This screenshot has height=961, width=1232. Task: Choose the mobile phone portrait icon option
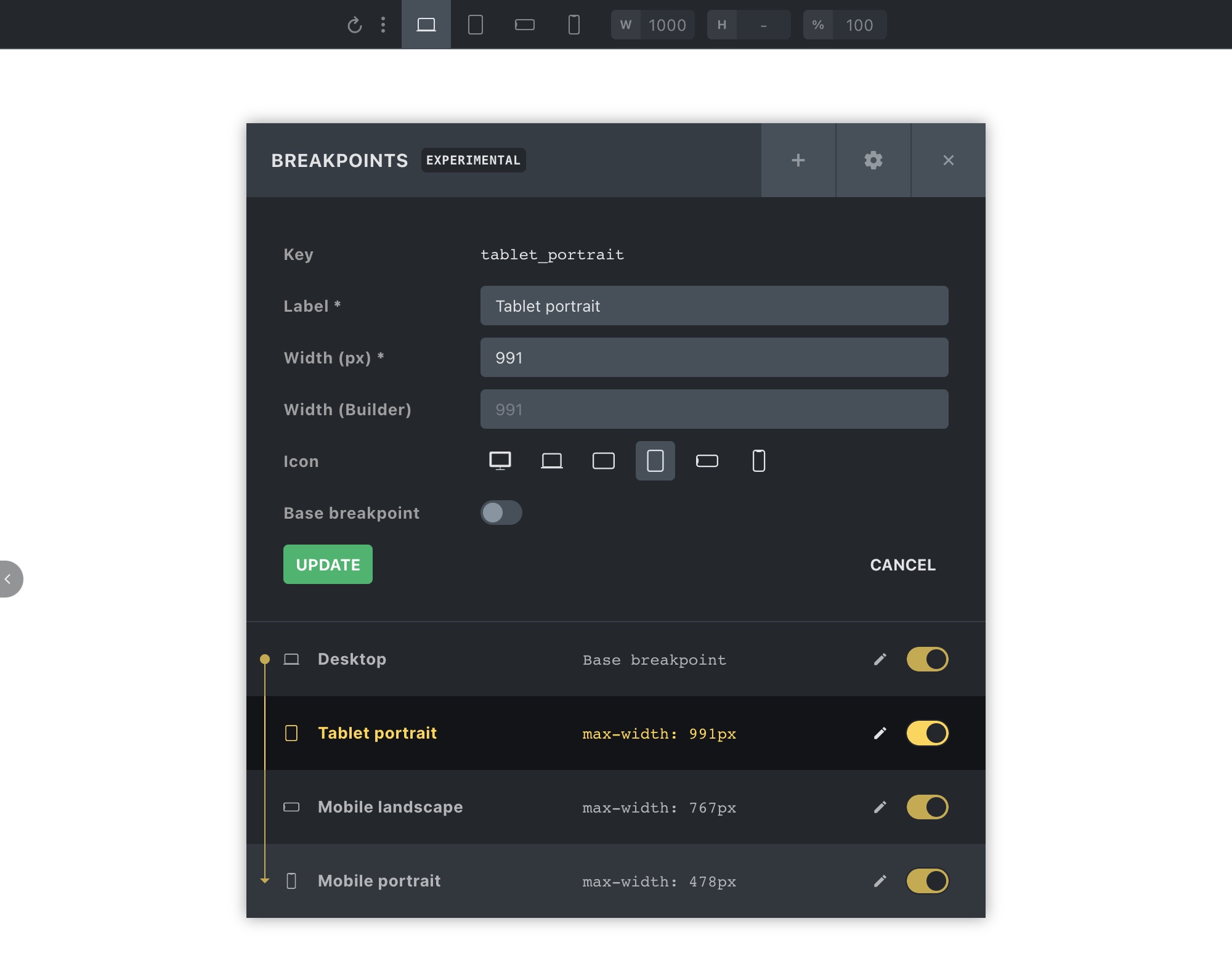758,461
